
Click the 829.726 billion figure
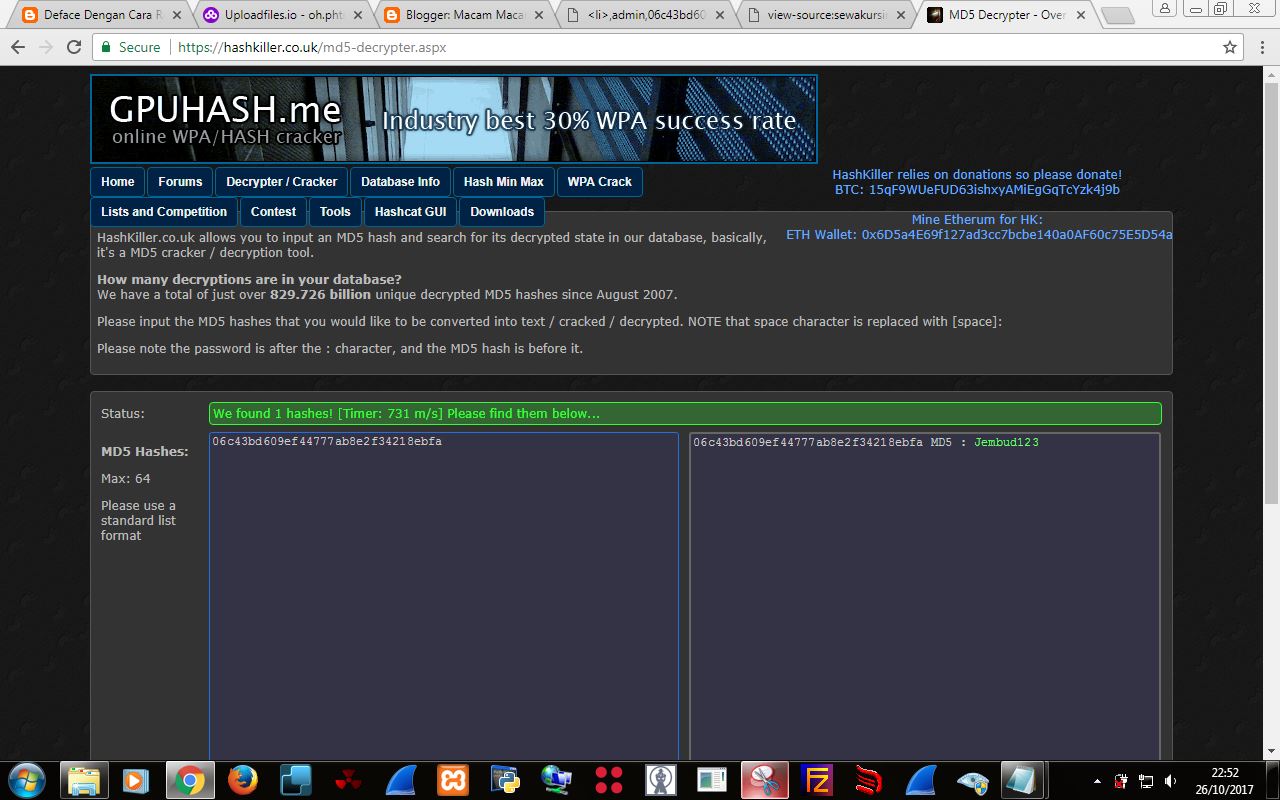coord(320,294)
